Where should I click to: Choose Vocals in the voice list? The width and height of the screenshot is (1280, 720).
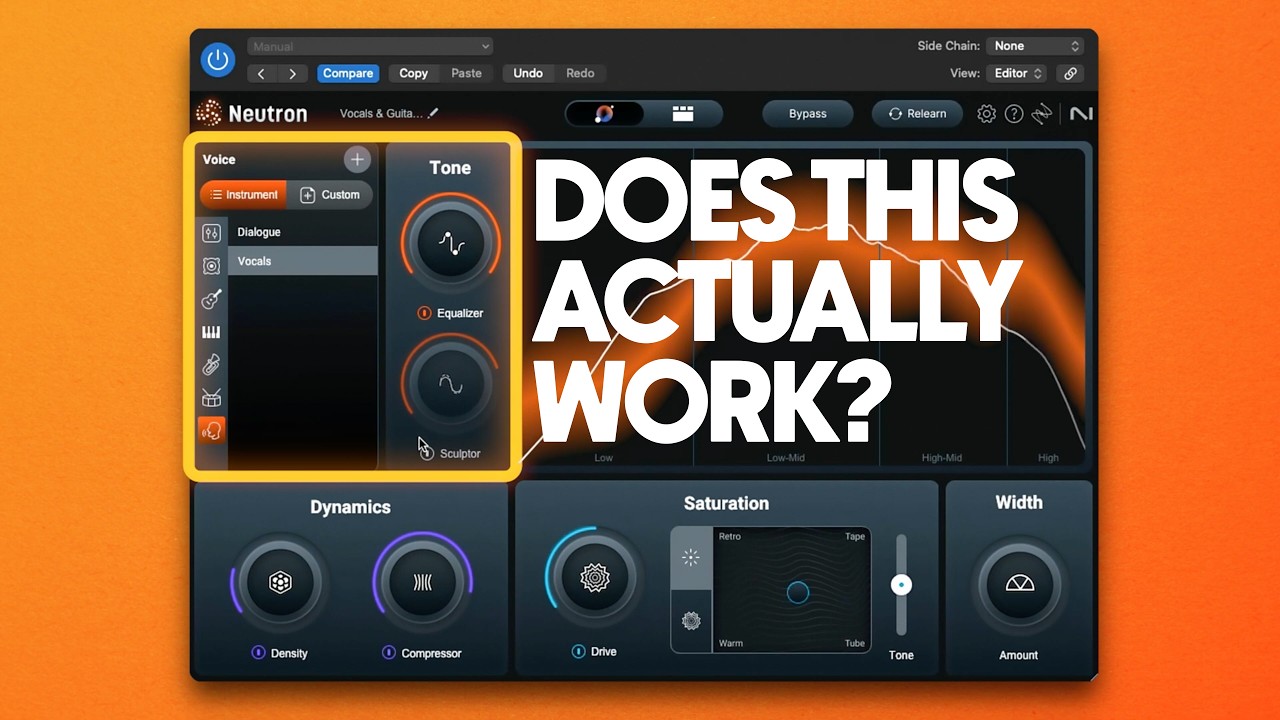[303, 261]
